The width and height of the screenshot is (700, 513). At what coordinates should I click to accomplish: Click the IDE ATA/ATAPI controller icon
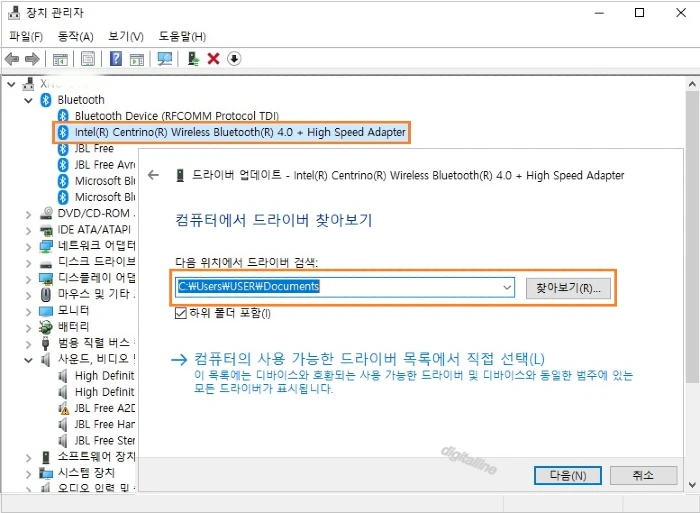click(x=46, y=230)
